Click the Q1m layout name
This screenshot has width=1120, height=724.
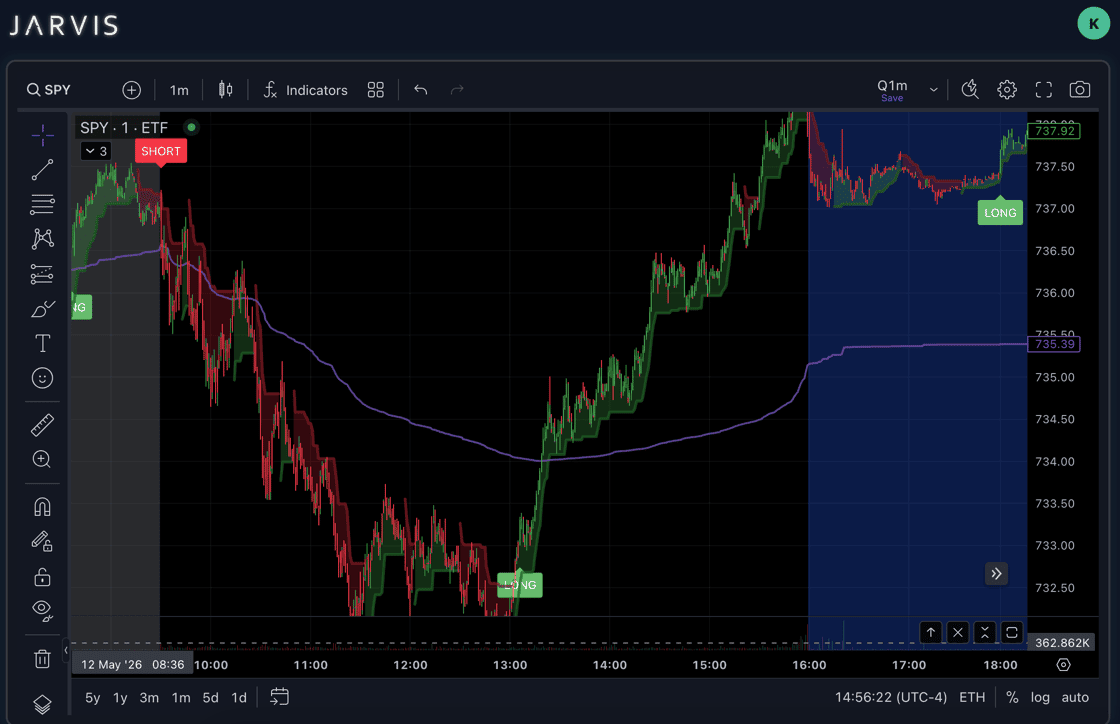pos(892,86)
